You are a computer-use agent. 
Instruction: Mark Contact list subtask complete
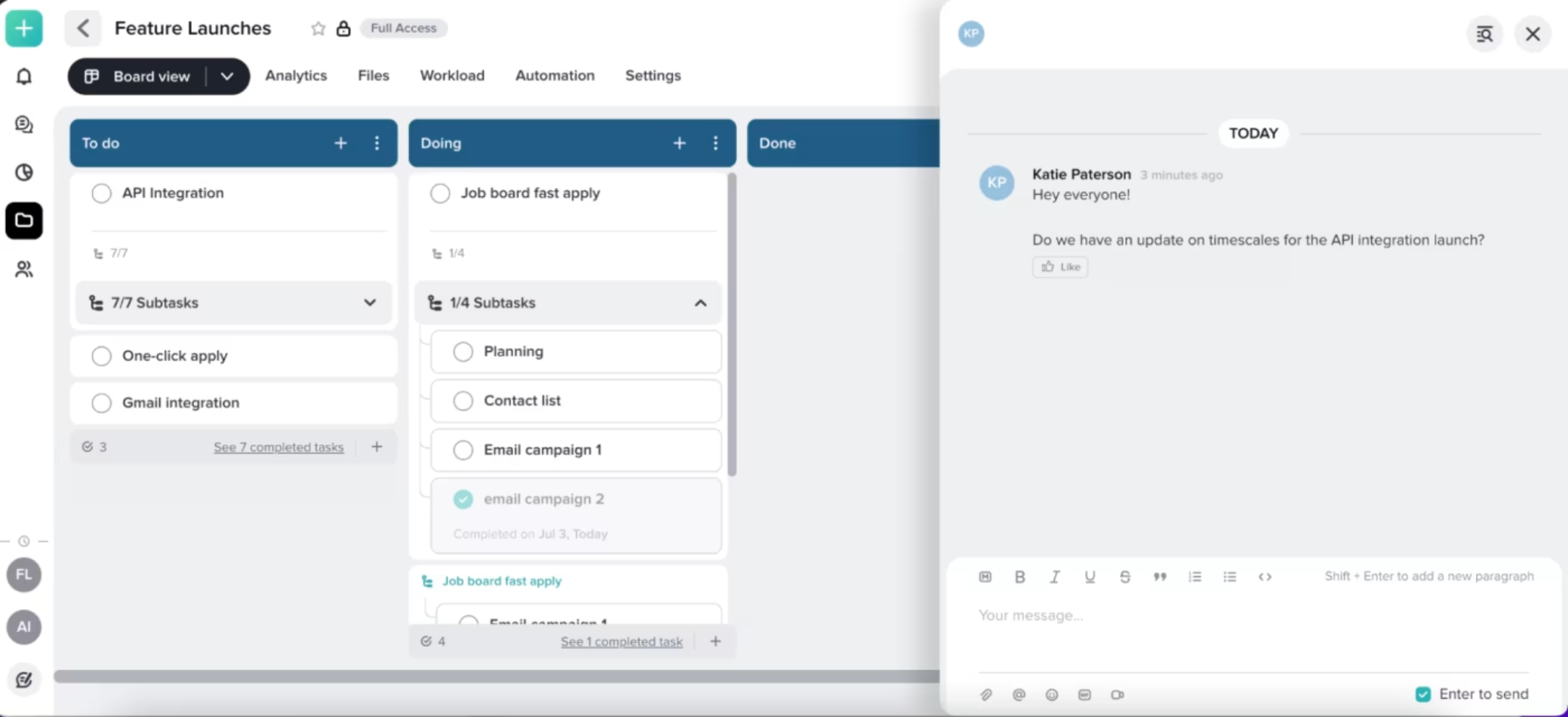click(463, 401)
